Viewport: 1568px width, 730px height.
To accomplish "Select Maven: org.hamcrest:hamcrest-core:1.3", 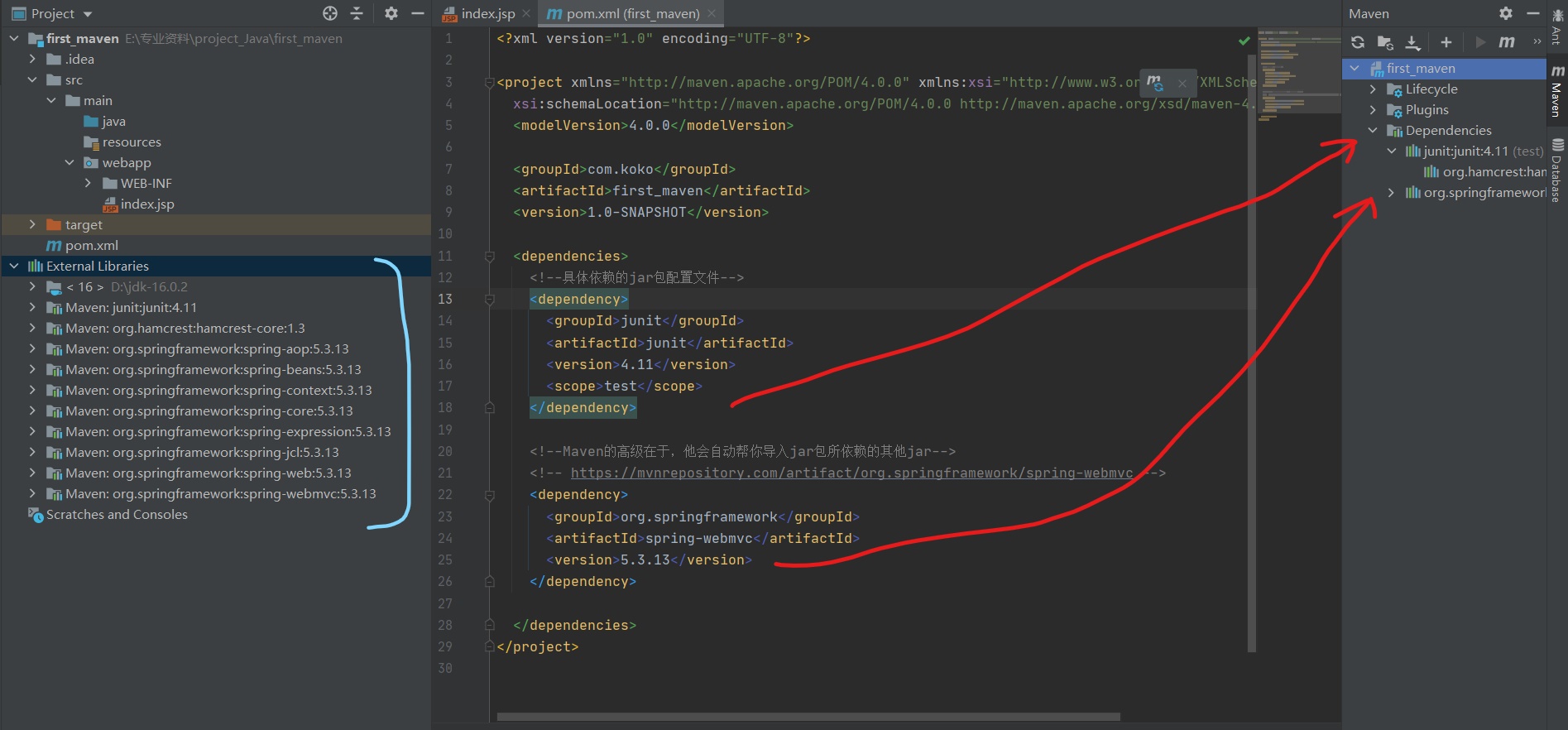I will 176,328.
